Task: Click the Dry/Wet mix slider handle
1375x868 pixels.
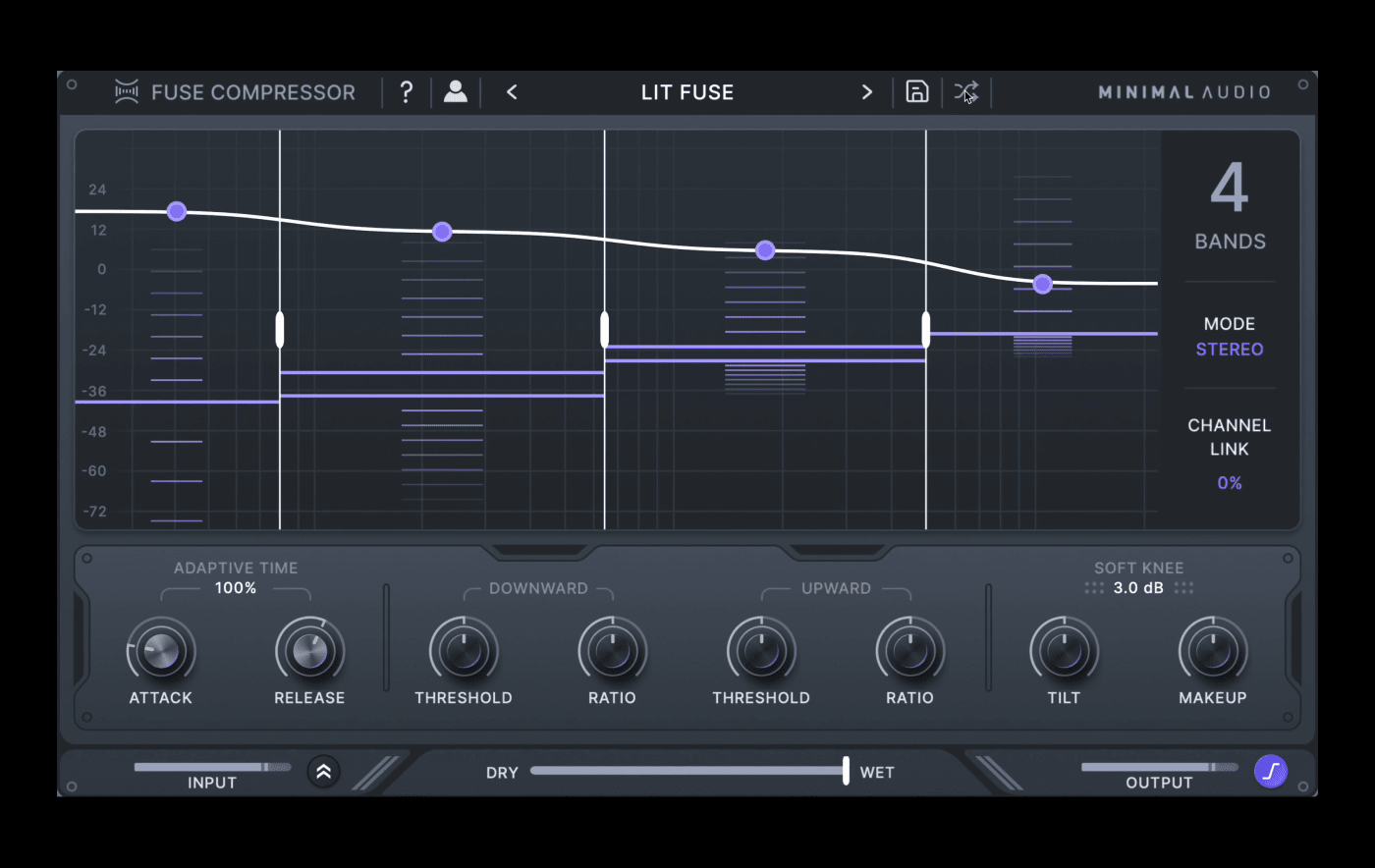Action: click(x=846, y=771)
